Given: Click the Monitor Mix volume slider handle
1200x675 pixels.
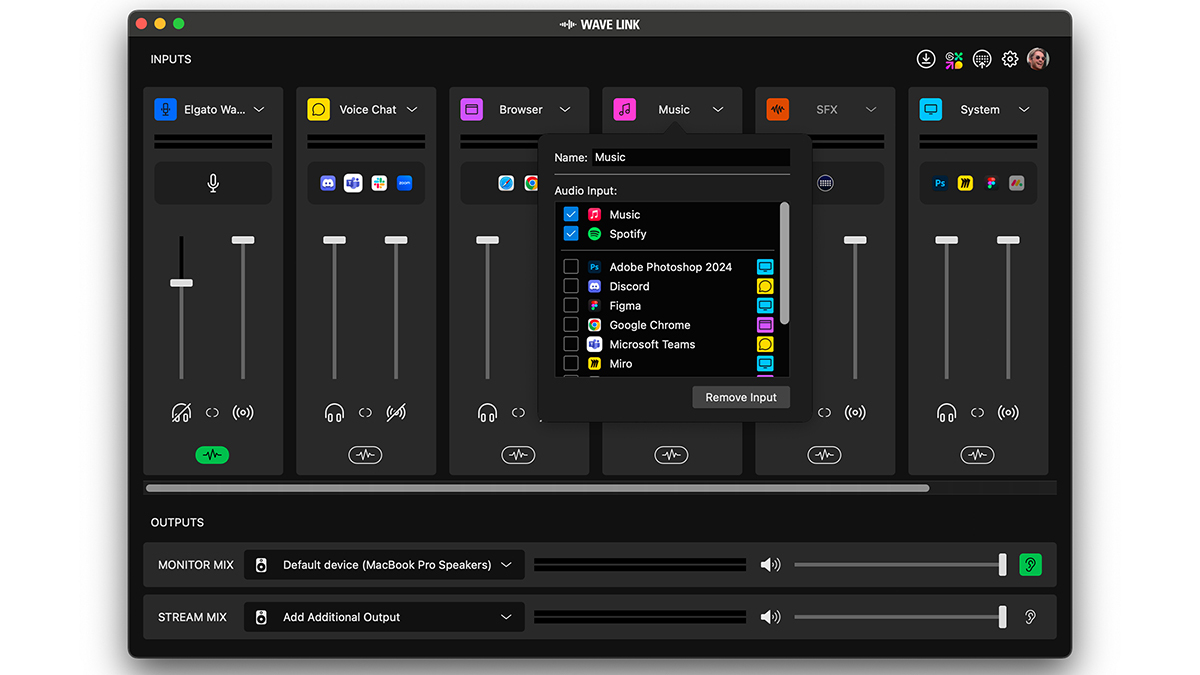Looking at the screenshot, I should (x=1002, y=565).
